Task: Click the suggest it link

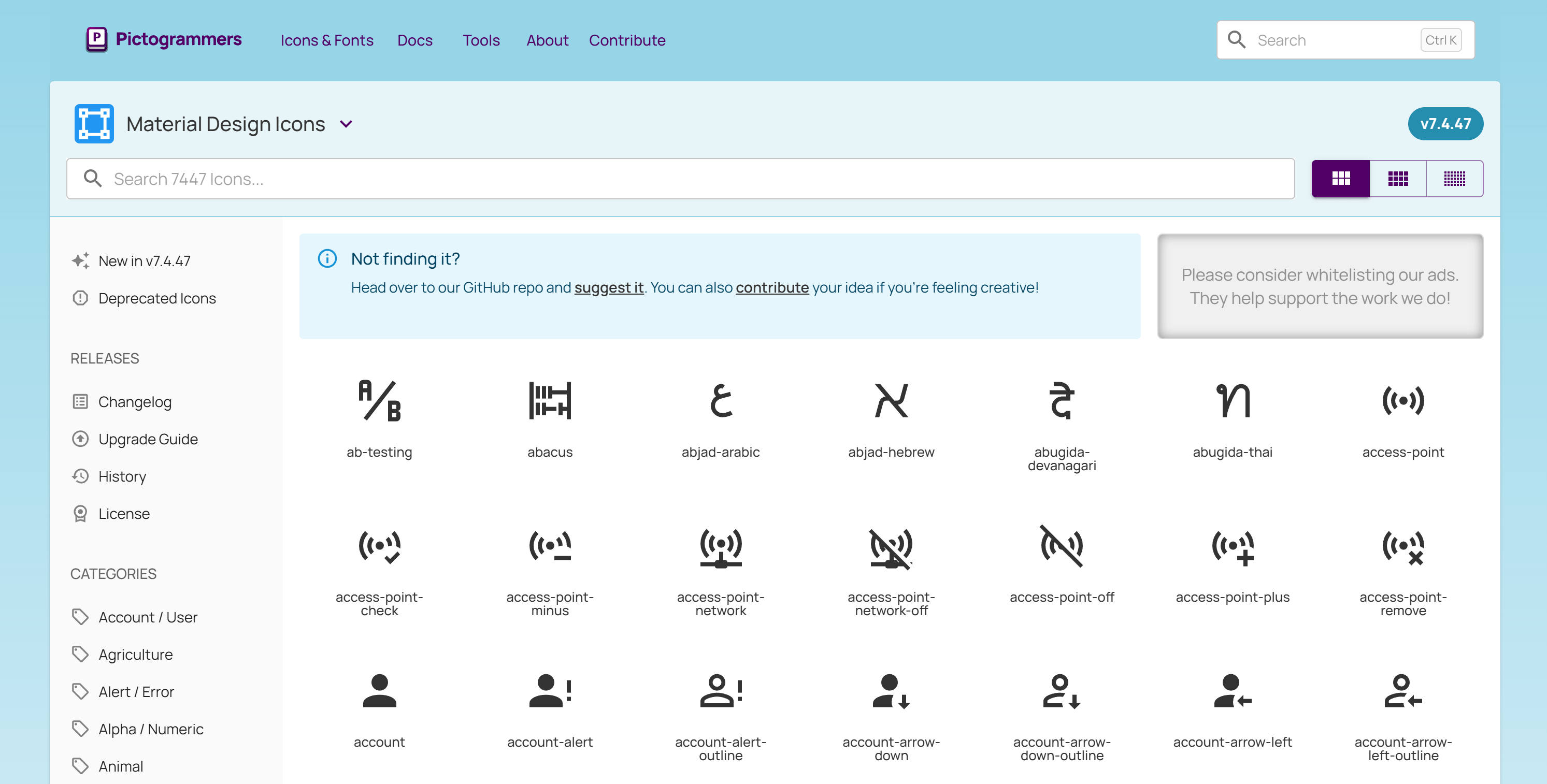Action: click(x=608, y=287)
